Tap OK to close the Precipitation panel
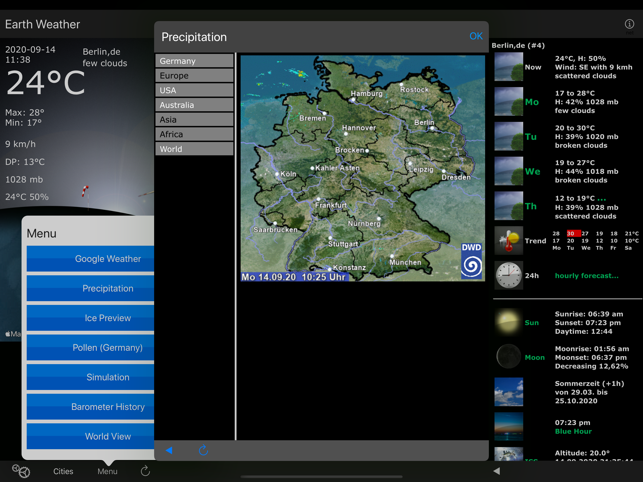 pyautogui.click(x=476, y=36)
